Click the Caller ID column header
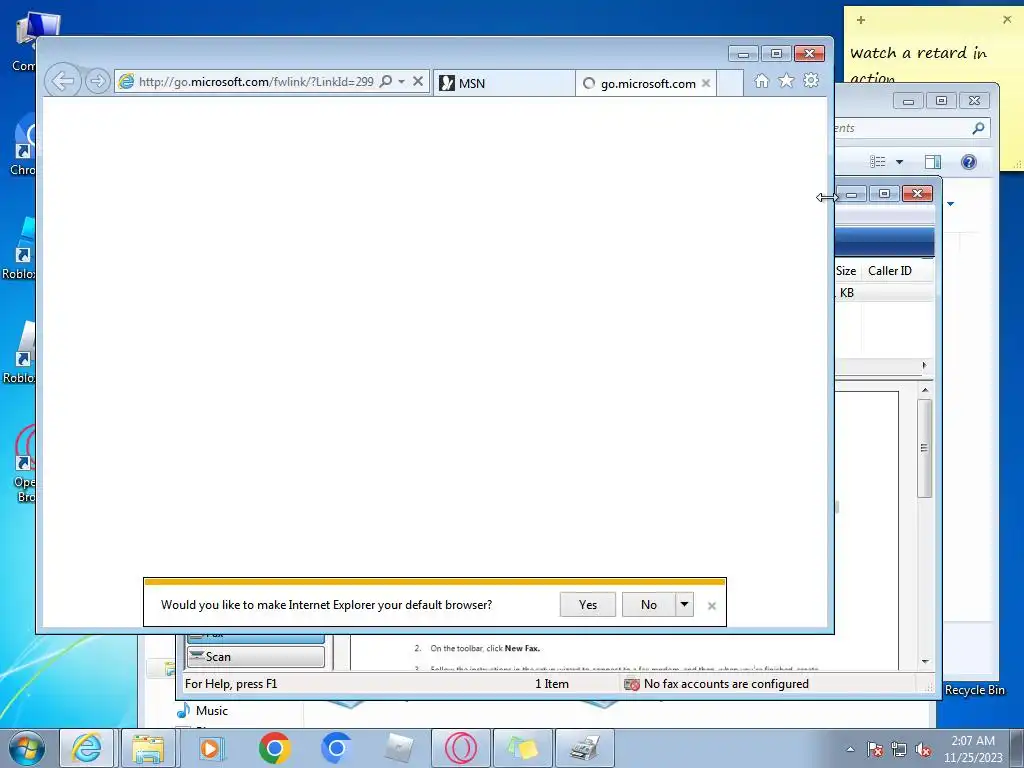This screenshot has width=1024, height=768. pos(890,271)
